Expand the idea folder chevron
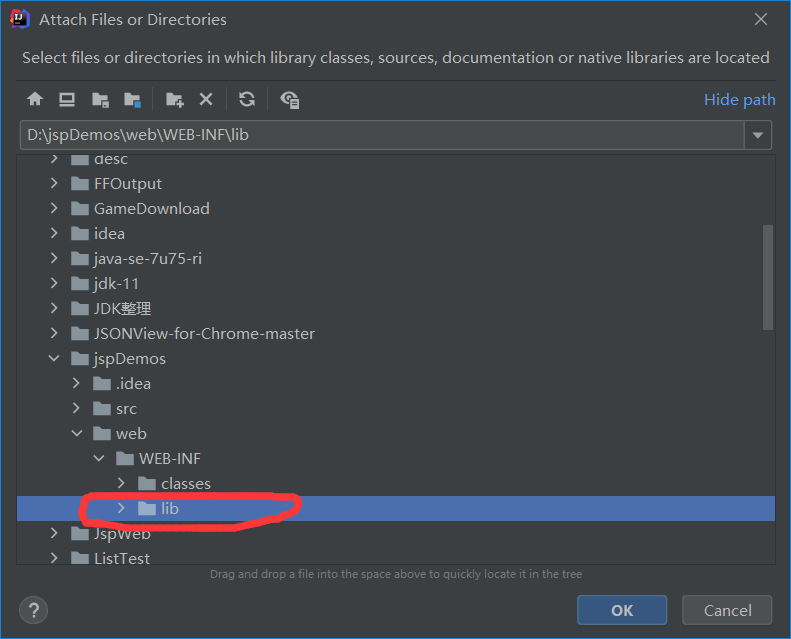This screenshot has width=791, height=639. [x=54, y=233]
